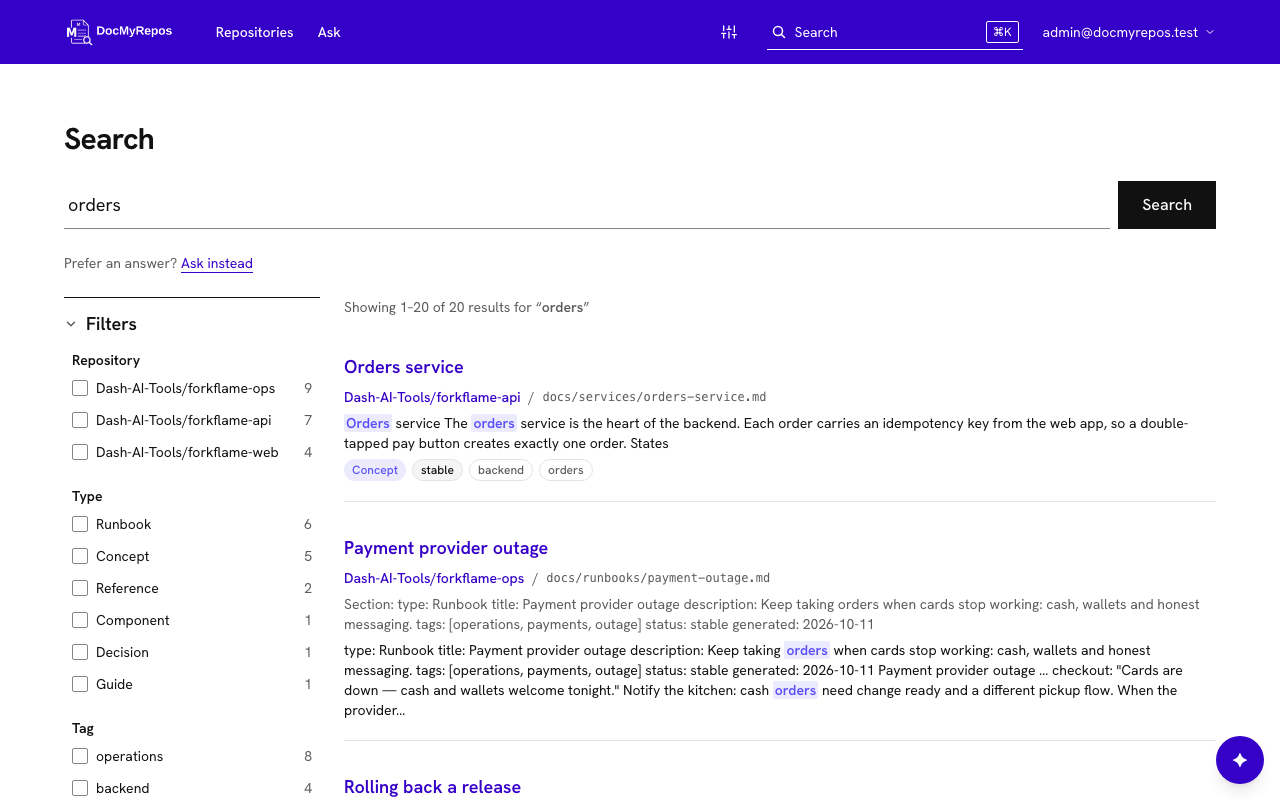Viewport: 1280px width, 800px height.
Task: Click the docs/services/orders-service.md path
Action: [x=655, y=397]
